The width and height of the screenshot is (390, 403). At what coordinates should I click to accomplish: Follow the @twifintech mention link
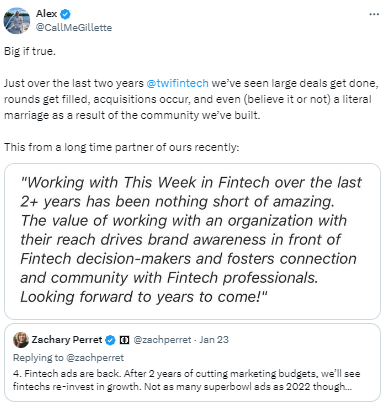coord(177,83)
